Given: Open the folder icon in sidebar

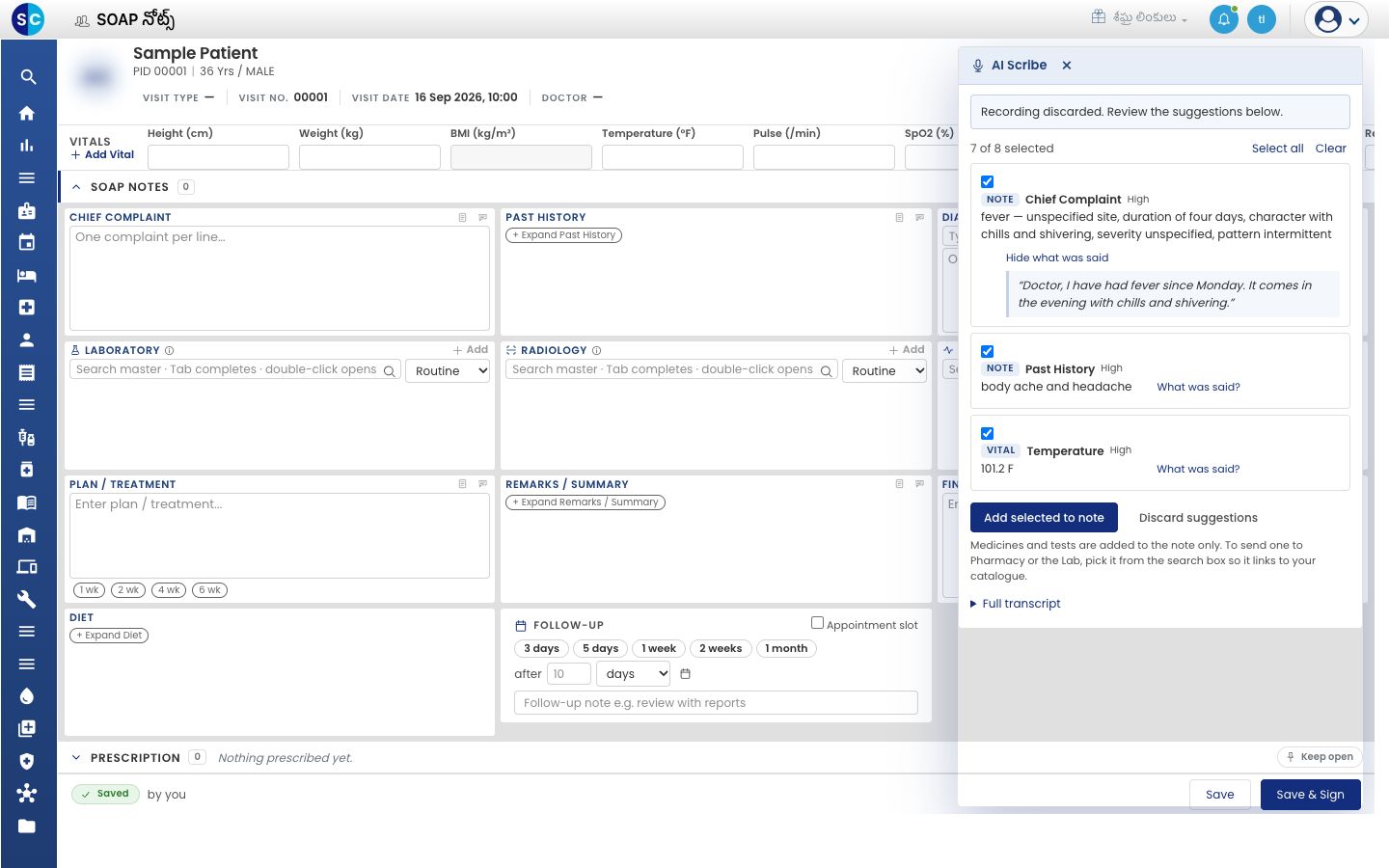Looking at the screenshot, I should [x=27, y=826].
